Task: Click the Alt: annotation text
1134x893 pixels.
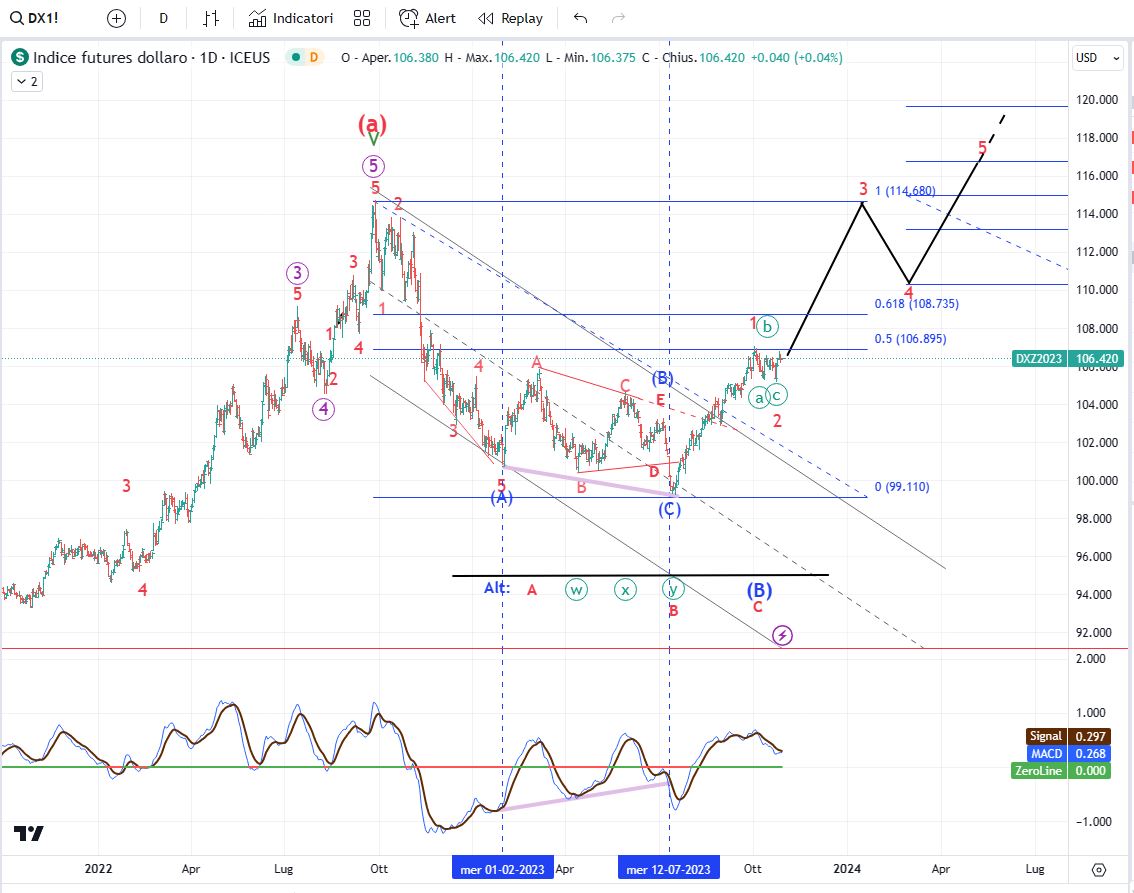Action: point(497,589)
